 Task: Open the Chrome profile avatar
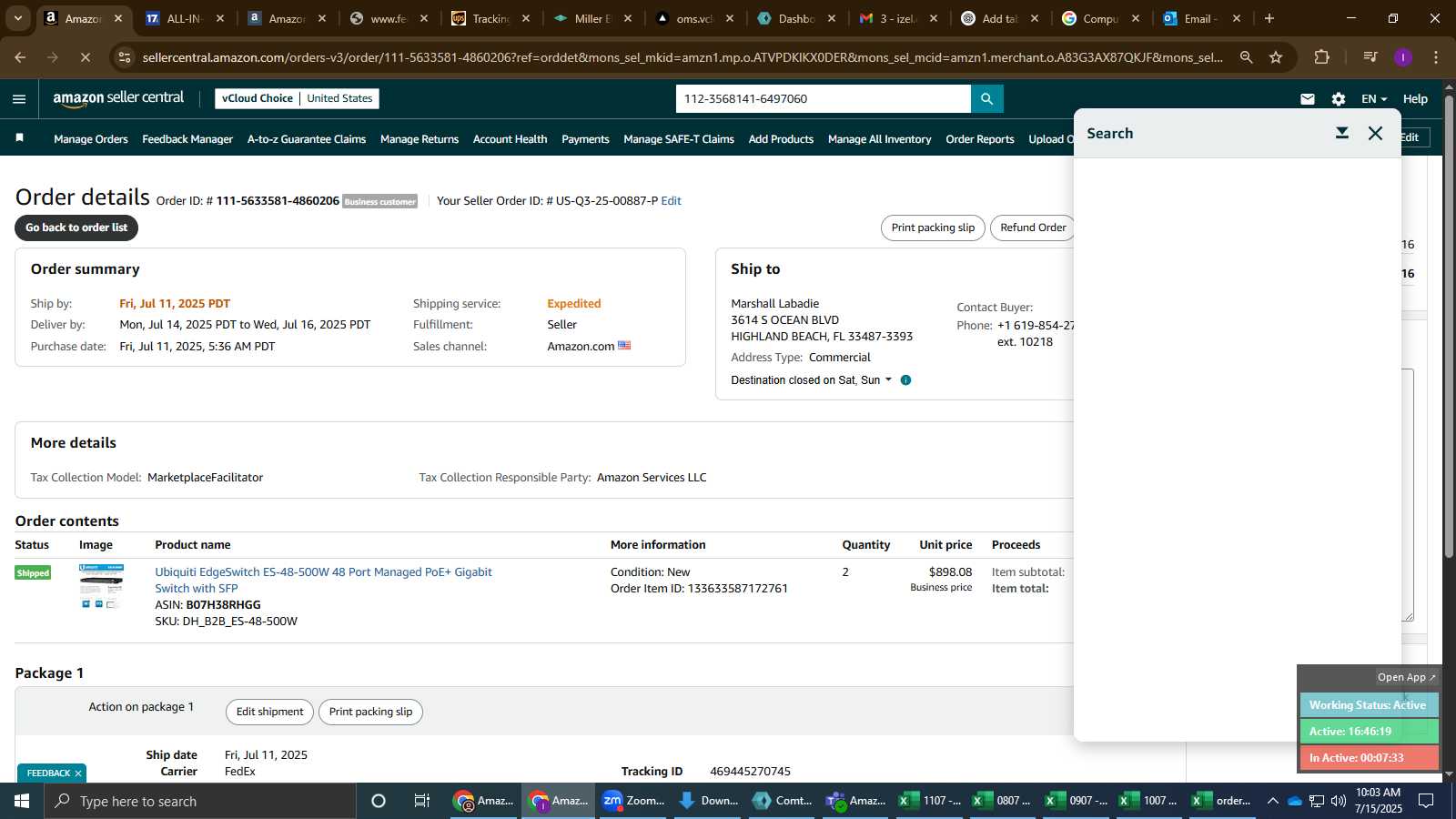pyautogui.click(x=1403, y=57)
